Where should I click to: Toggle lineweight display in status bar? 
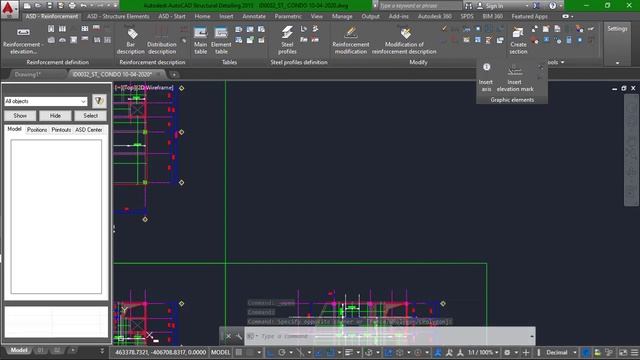(349, 352)
